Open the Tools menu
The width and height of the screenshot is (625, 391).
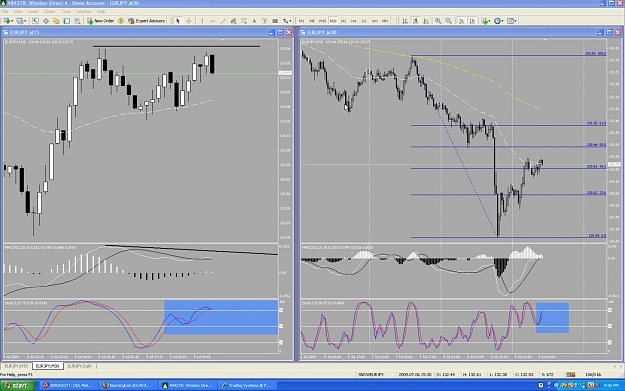click(x=66, y=12)
